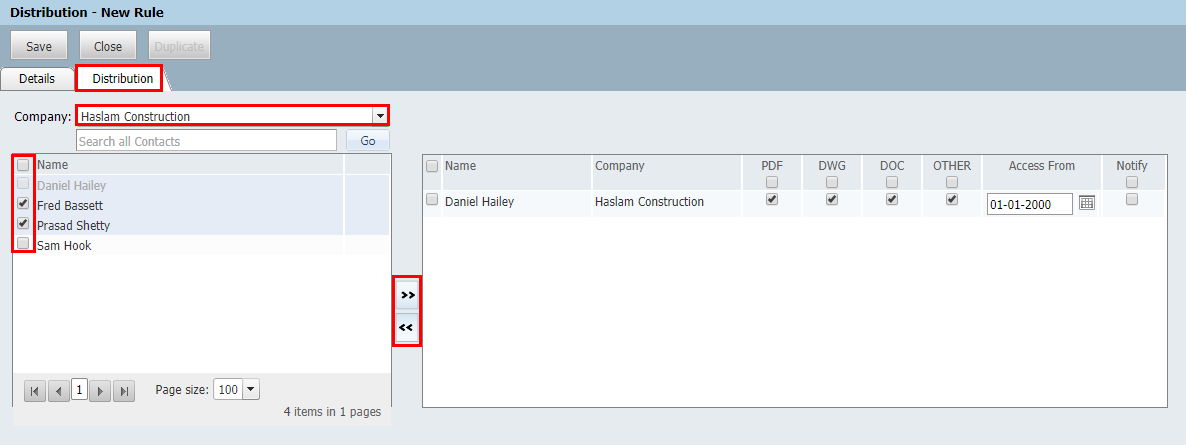Expand the Company dropdown arrow
Image resolution: width=1186 pixels, height=445 pixels.
pyautogui.click(x=380, y=116)
